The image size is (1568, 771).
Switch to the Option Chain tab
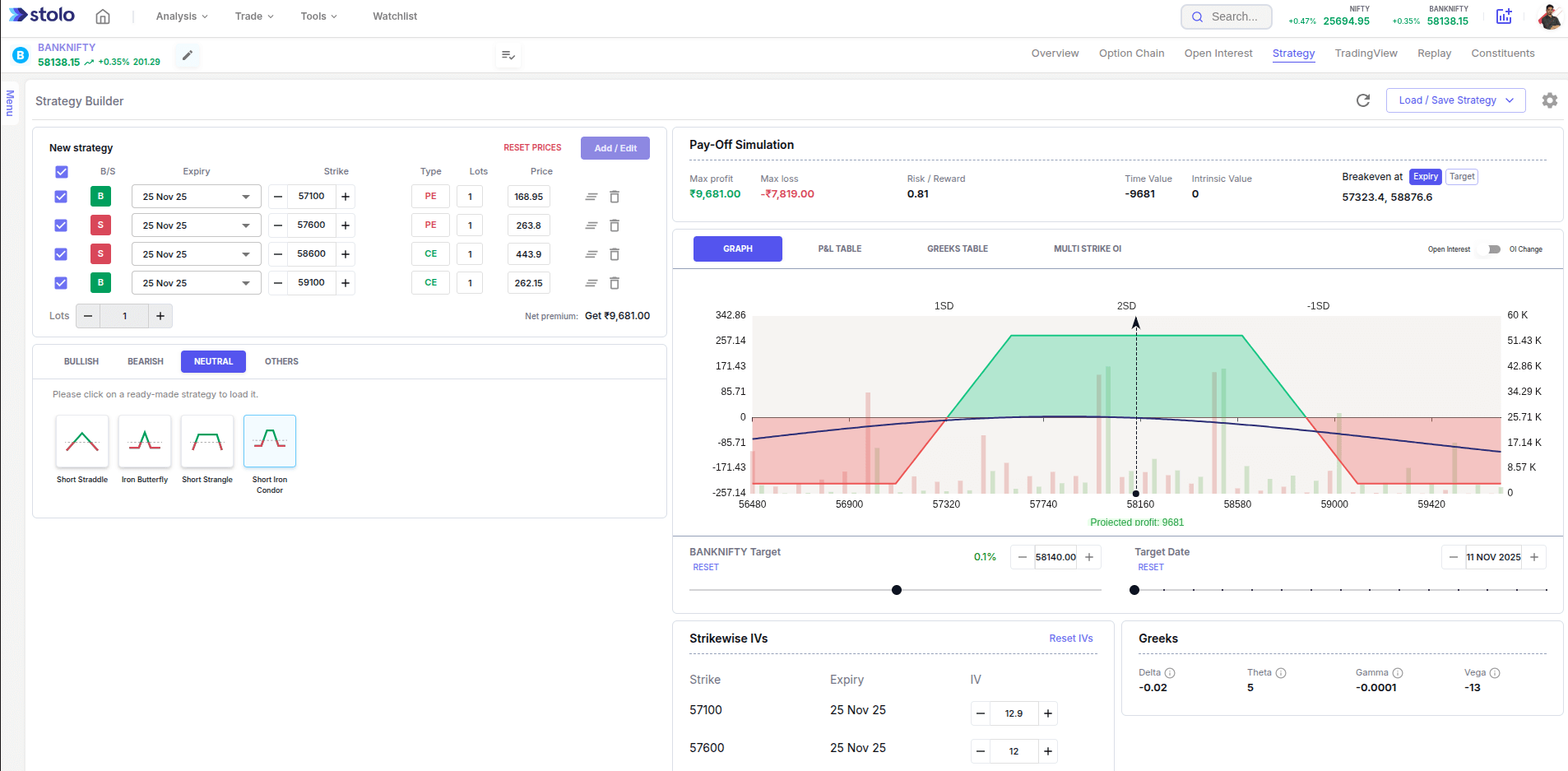click(1131, 53)
